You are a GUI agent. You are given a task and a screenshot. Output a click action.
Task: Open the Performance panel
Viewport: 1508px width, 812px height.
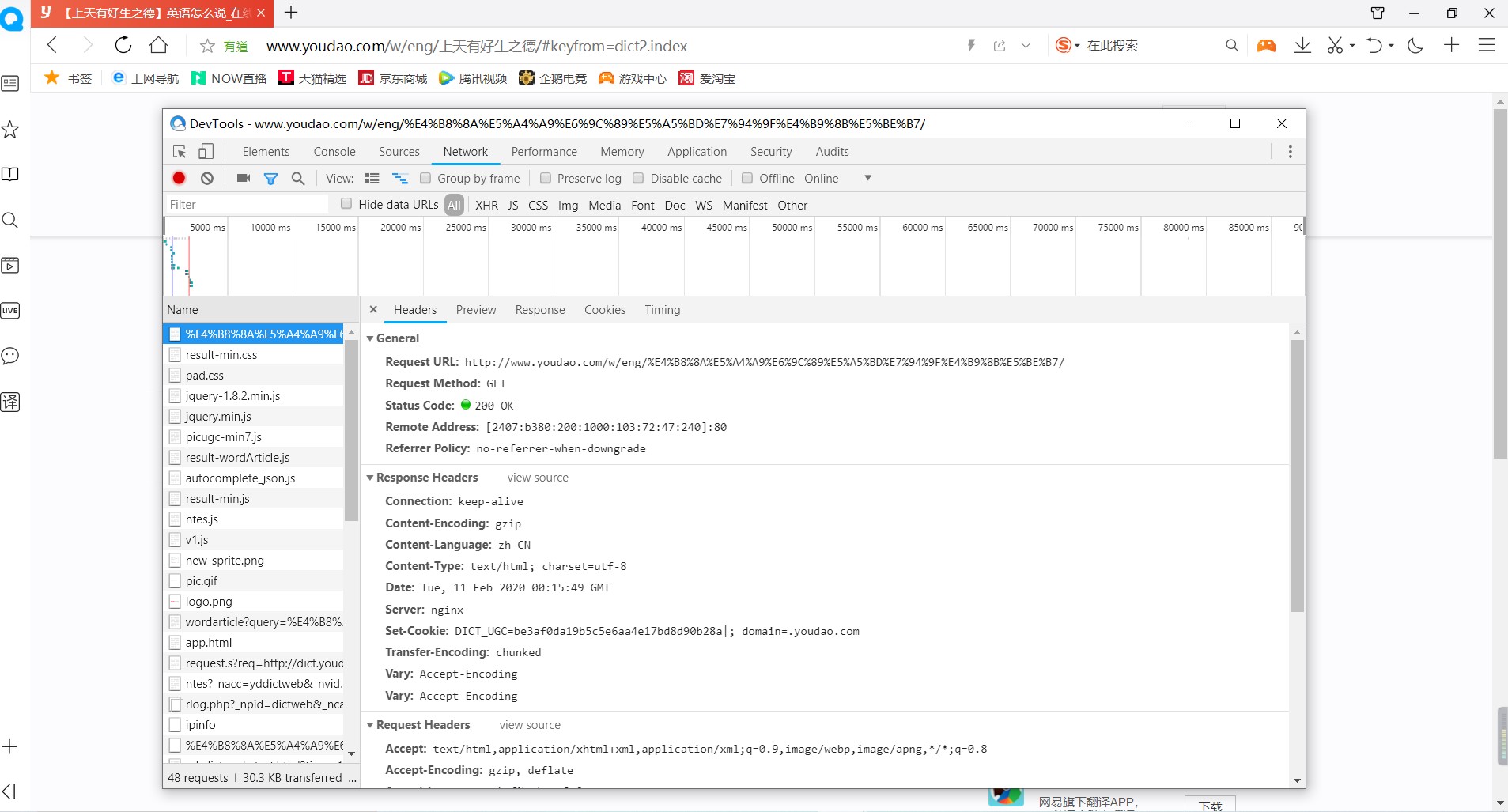coord(544,152)
